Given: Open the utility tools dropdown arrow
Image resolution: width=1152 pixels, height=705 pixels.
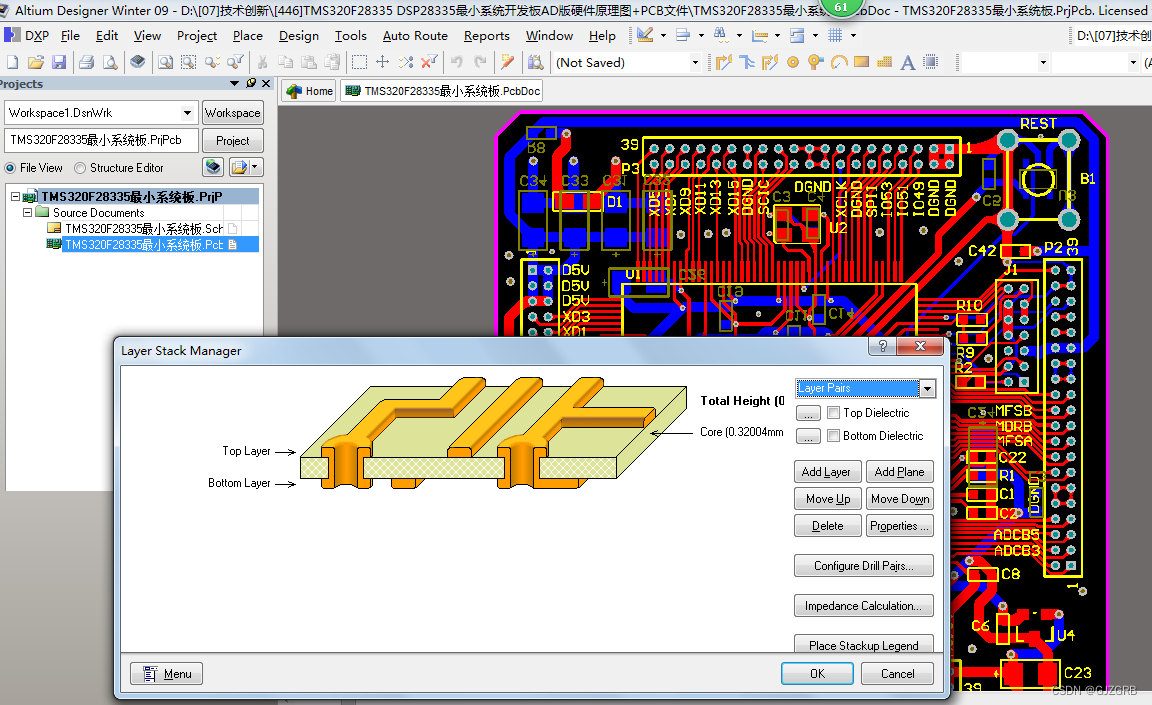Looking at the screenshot, I should (x=663, y=35).
